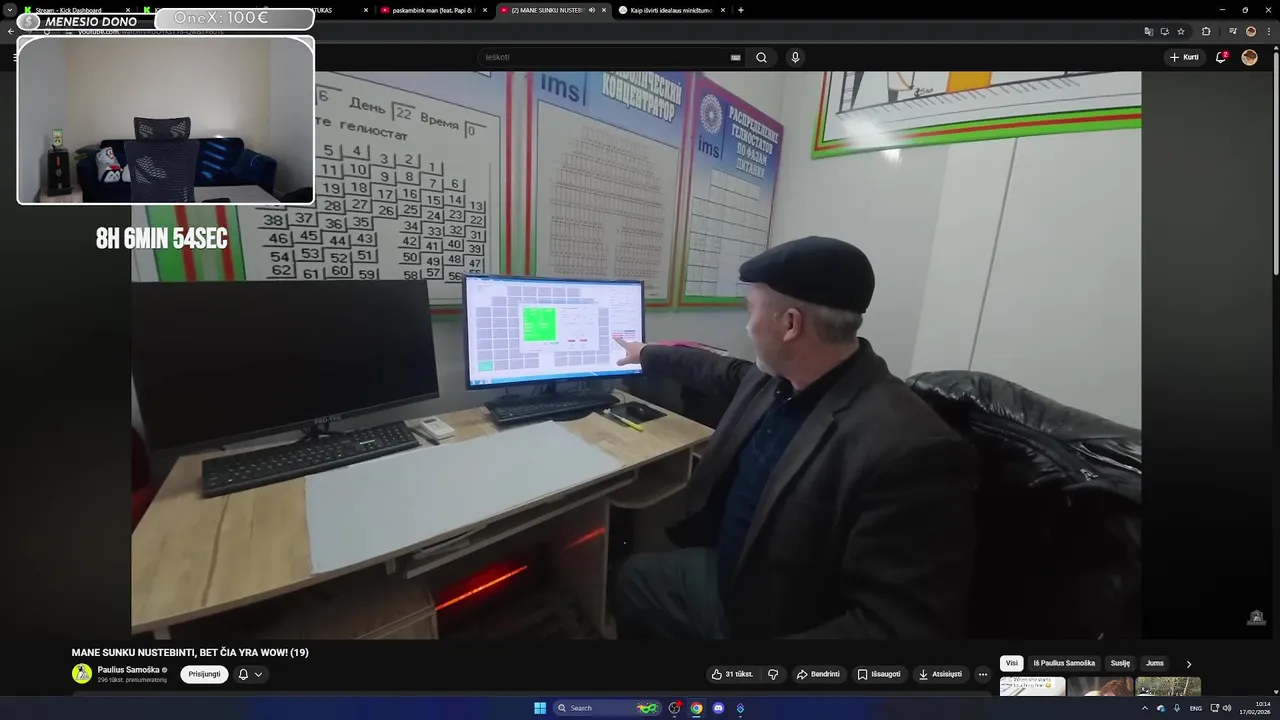
Task: Open the third recommended video thumbnail
Action: [1168, 687]
